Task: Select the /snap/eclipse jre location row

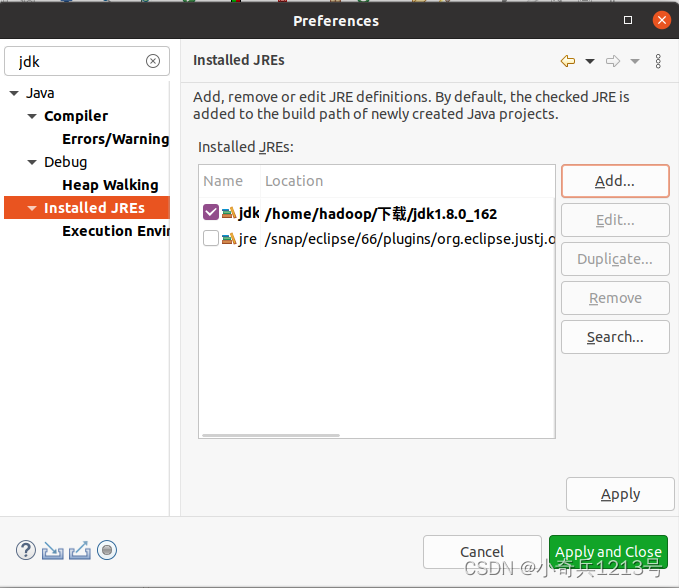Action: [409, 239]
